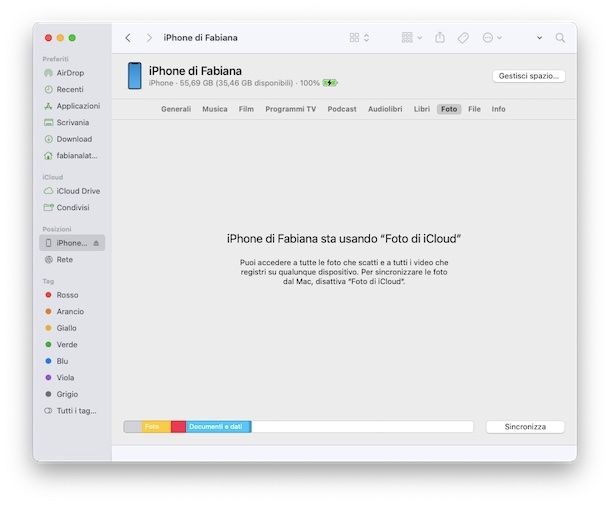Open Download in the sidebar
This screenshot has width=610, height=505.
pyautogui.click(x=72, y=139)
